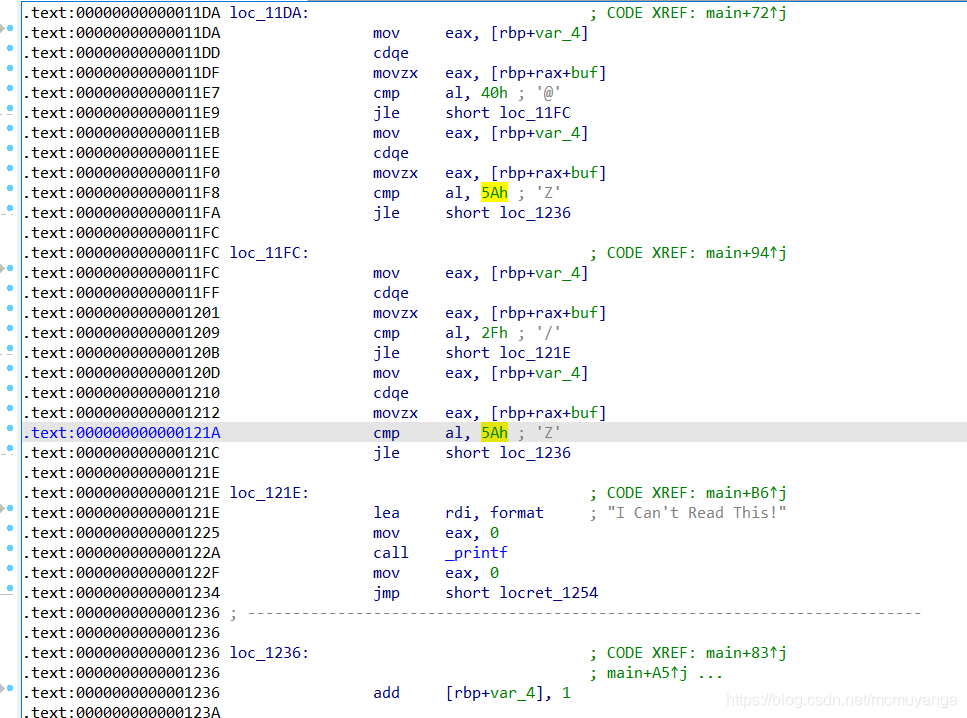Click [rbp+var_4] operand at address 11EB
The width and height of the screenshot is (967, 718).
point(540,133)
